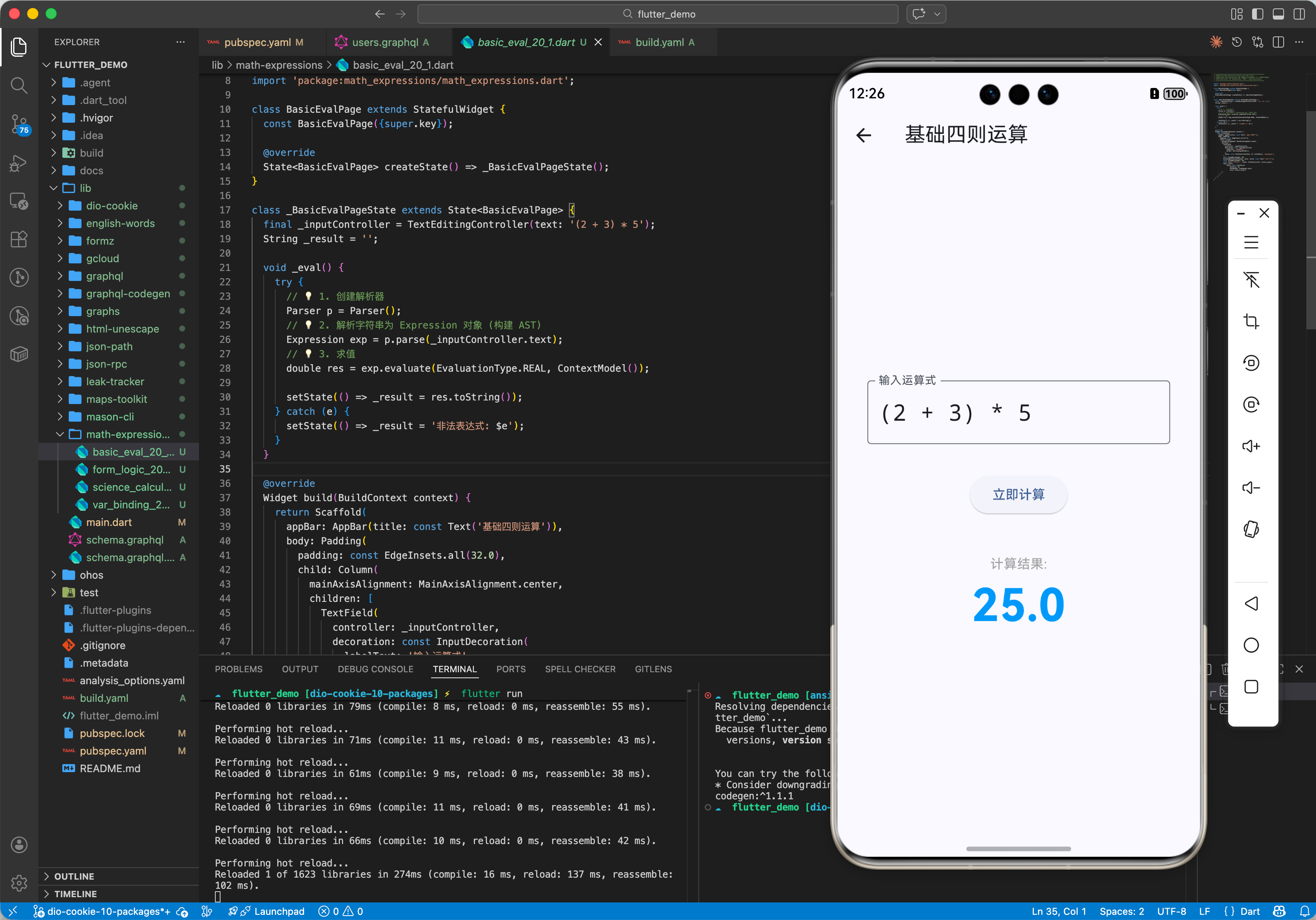Click the emulator screenshot crop icon
The image size is (1316, 920).
pyautogui.click(x=1250, y=321)
